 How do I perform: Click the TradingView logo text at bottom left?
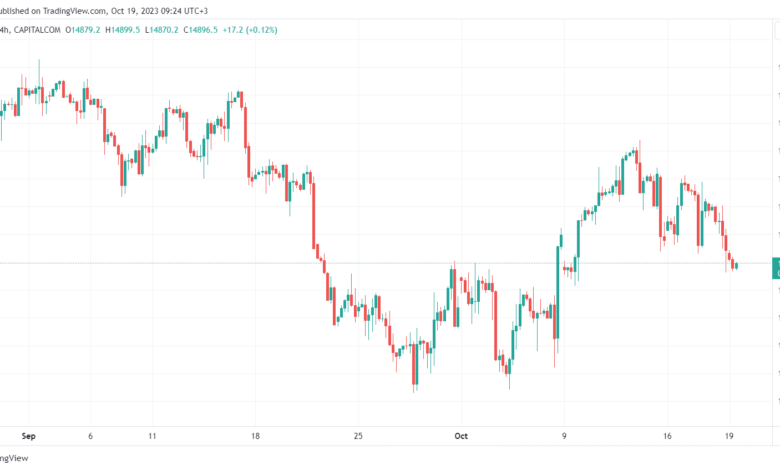click(x=14, y=458)
